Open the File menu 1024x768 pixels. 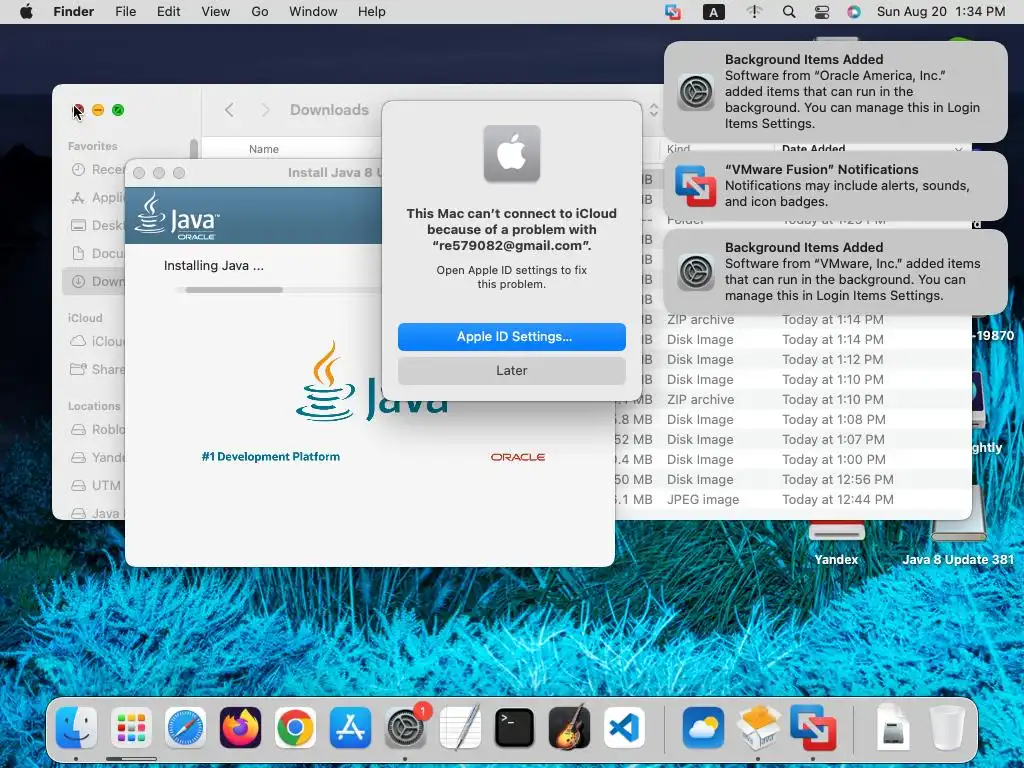tap(125, 12)
